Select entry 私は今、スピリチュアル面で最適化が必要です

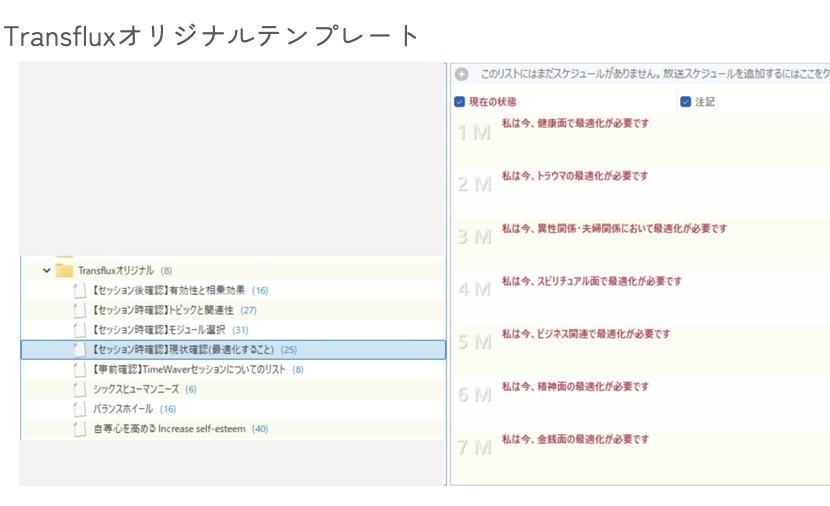tap(592, 281)
